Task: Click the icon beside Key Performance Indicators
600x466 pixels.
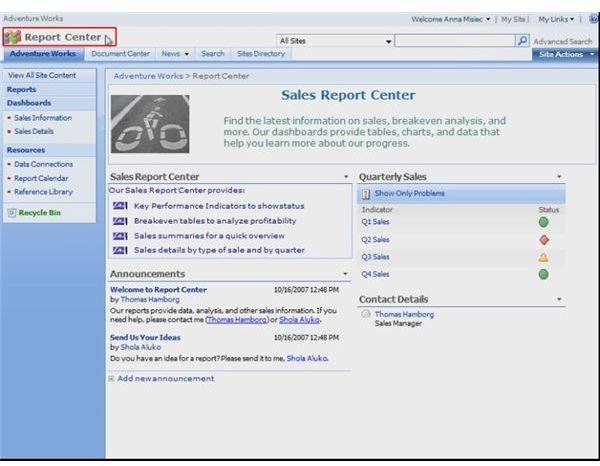Action: pos(120,206)
